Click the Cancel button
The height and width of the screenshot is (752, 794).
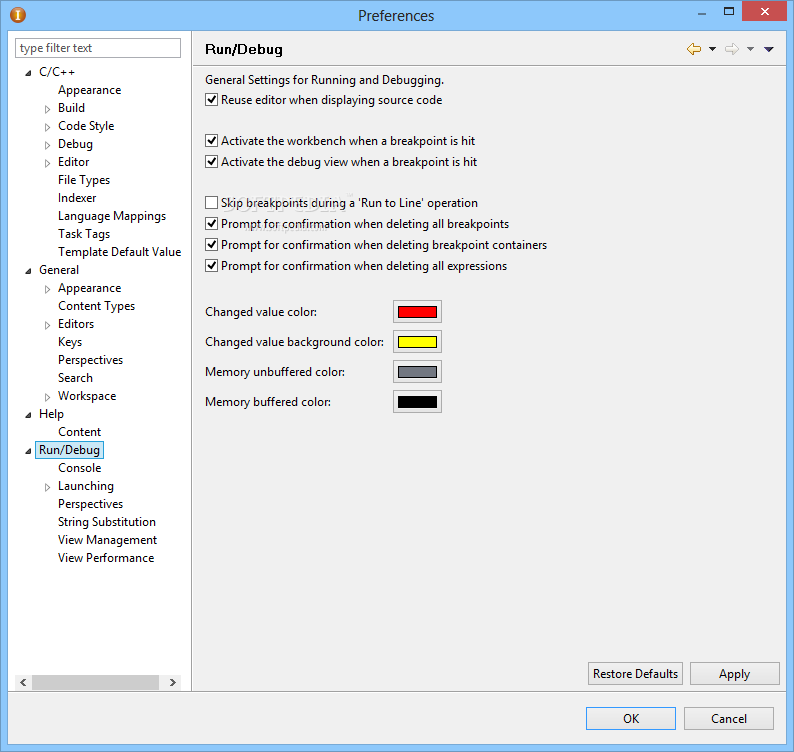coord(729,719)
